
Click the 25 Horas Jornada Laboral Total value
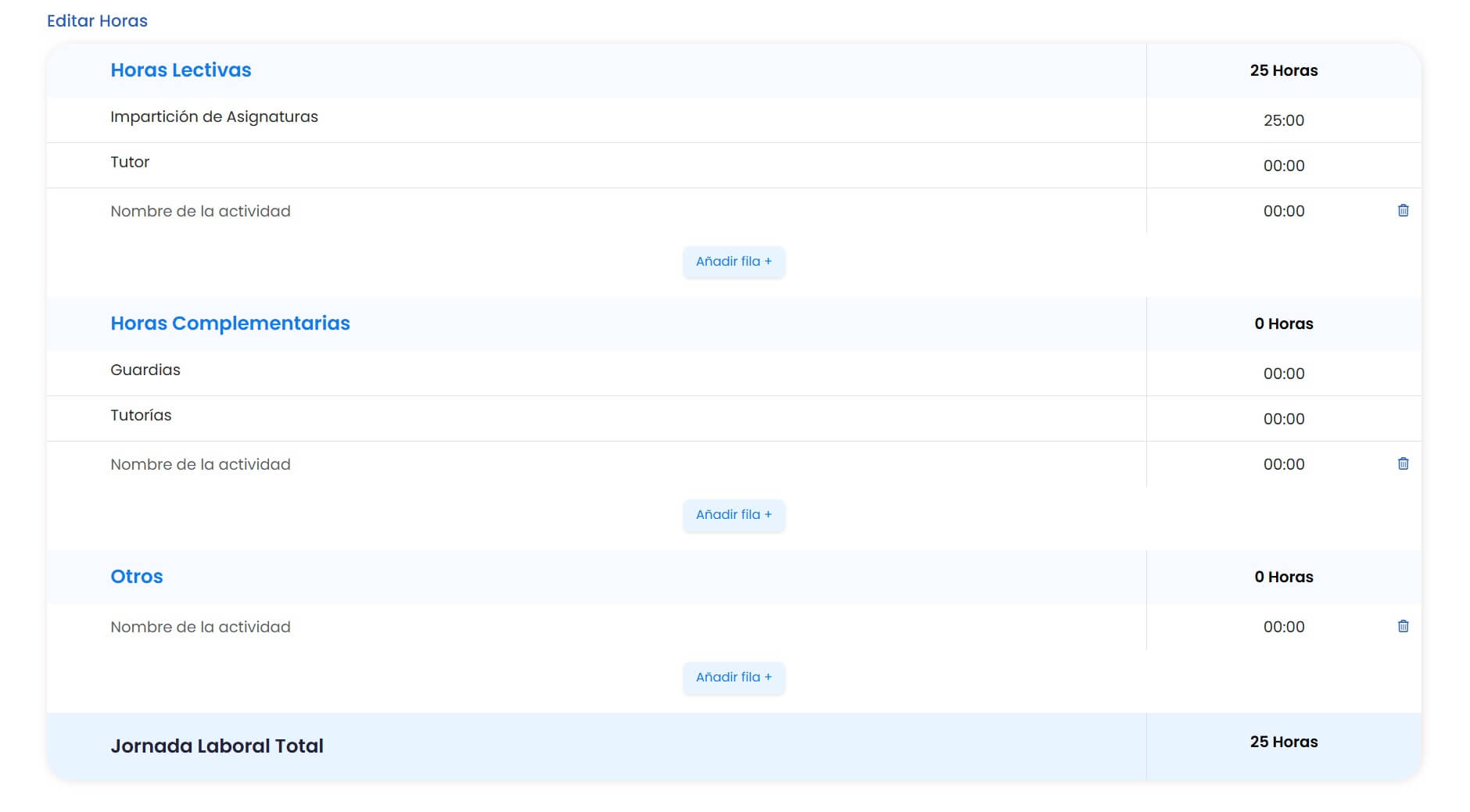pyautogui.click(x=1284, y=742)
